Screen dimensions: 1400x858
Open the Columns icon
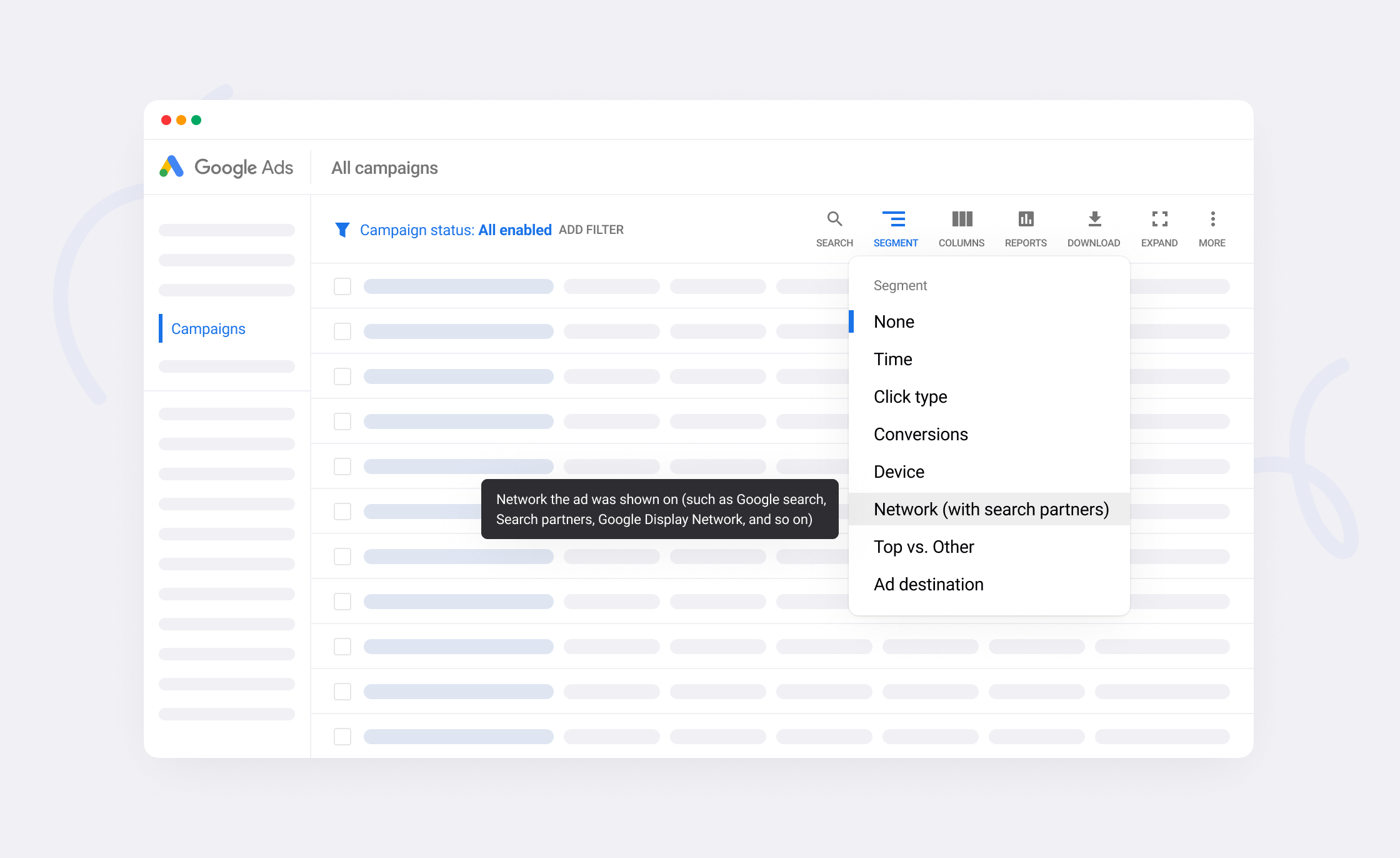[961, 220]
